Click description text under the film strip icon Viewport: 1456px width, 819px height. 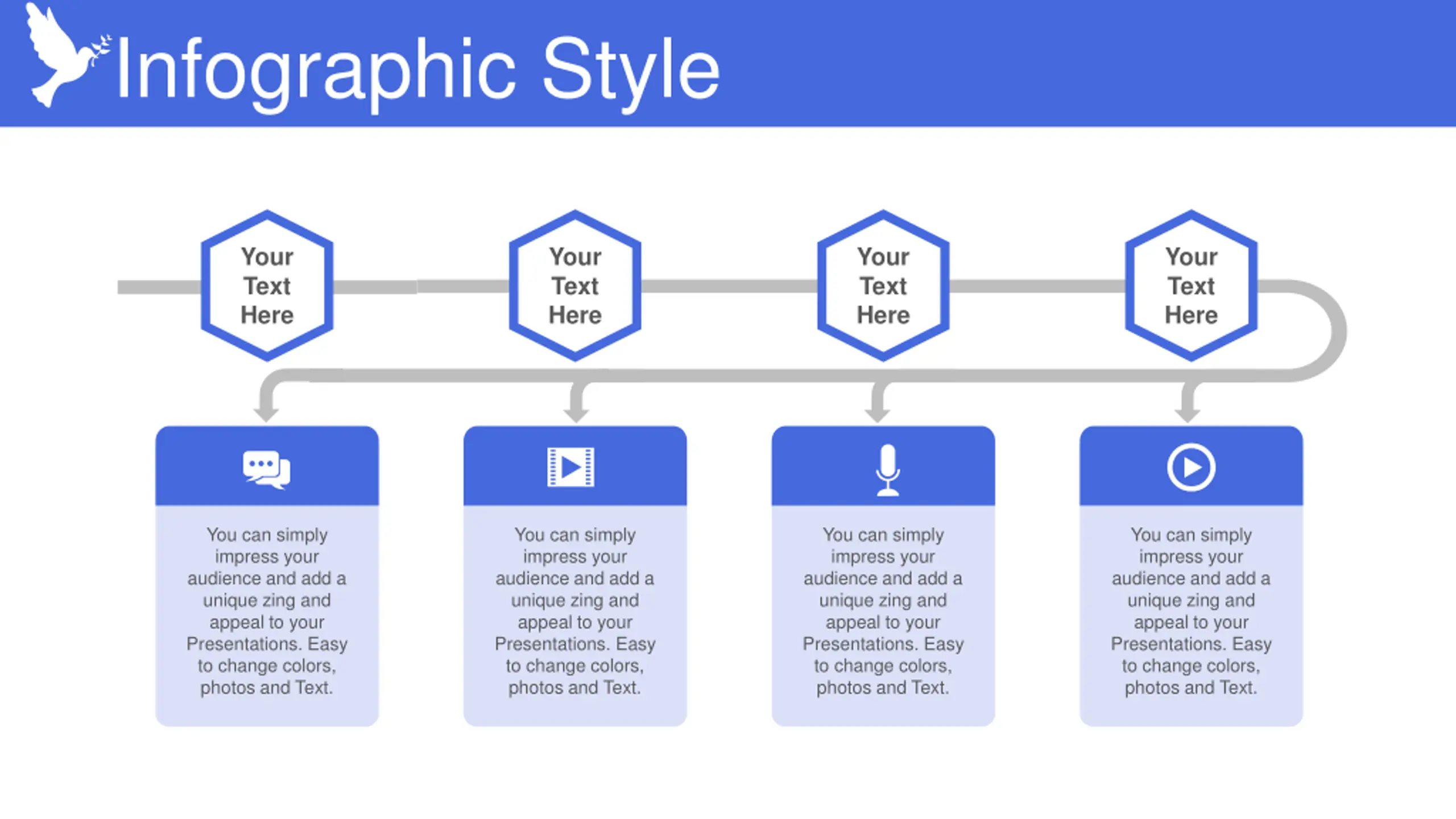[x=575, y=611]
